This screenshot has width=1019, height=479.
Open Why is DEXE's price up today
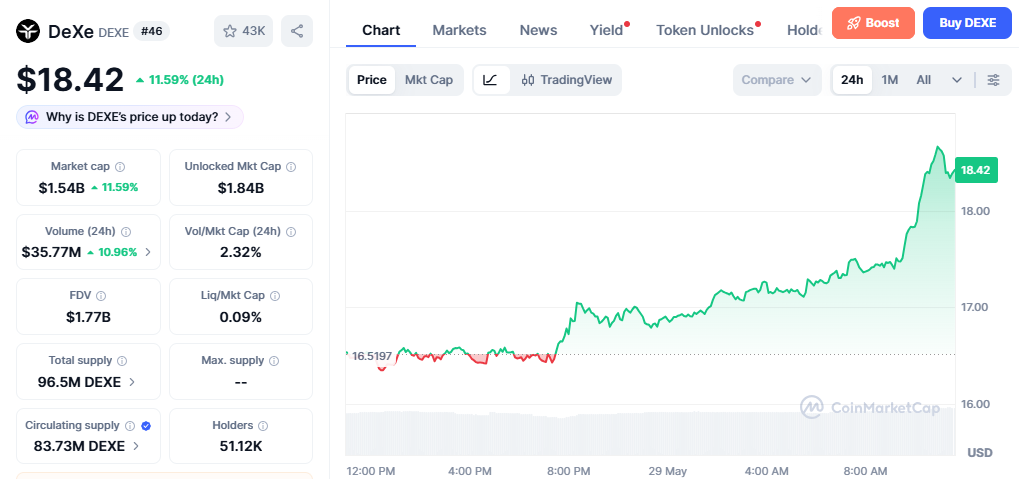click(130, 117)
